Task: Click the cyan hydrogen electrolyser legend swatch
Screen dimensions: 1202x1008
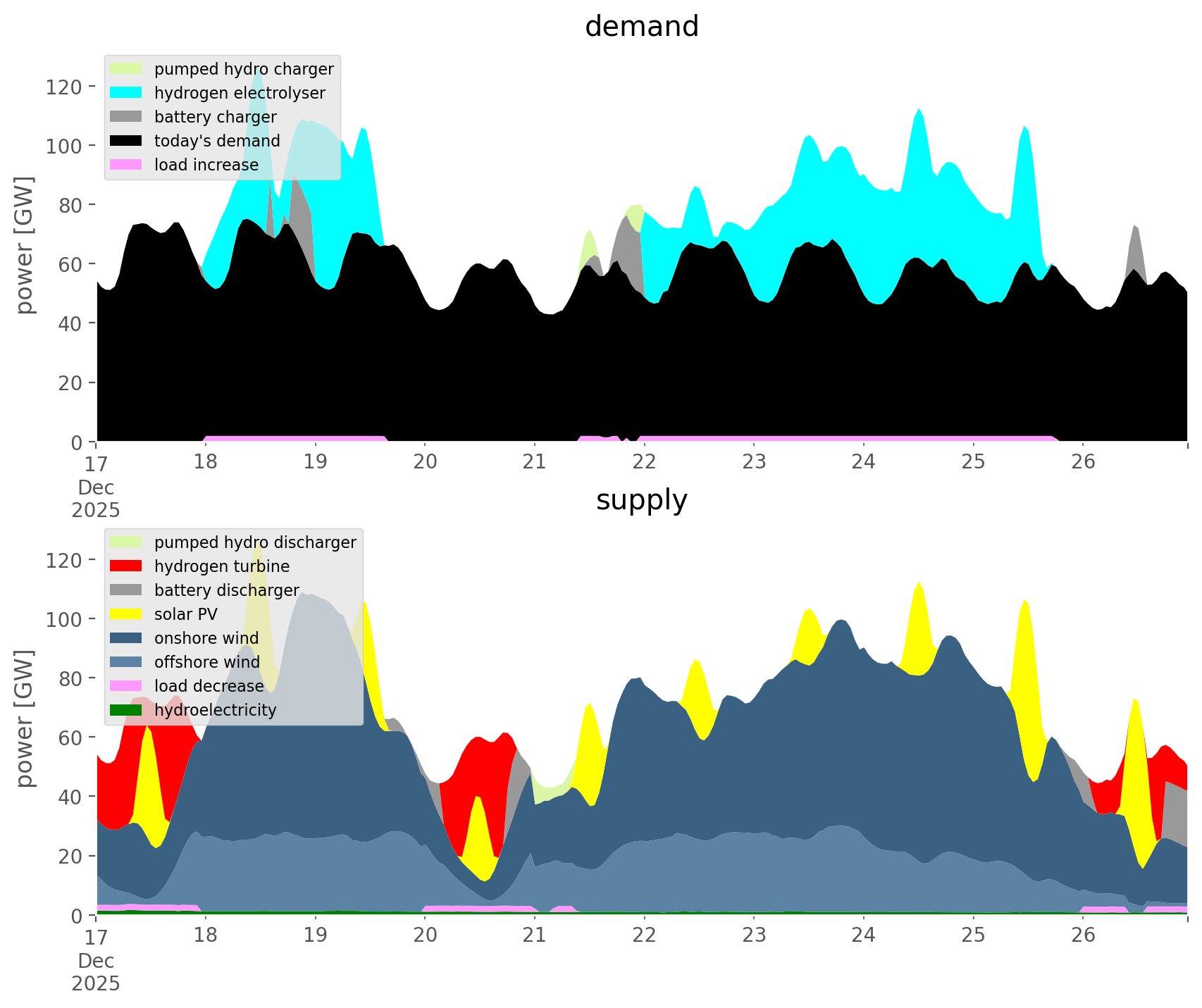Action: (126, 93)
